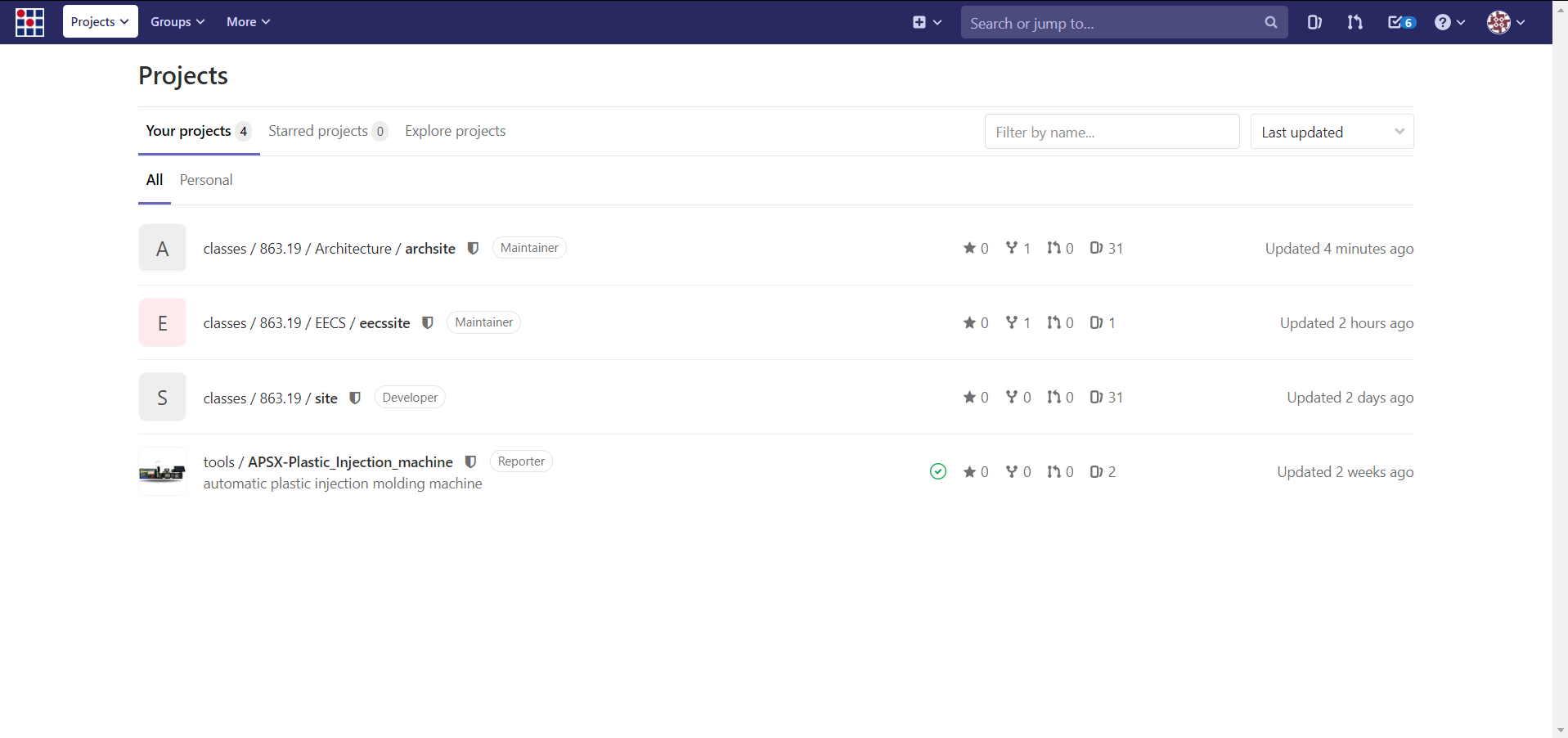Expand the Groups dropdown menu
This screenshot has width=1568, height=738.
click(177, 22)
